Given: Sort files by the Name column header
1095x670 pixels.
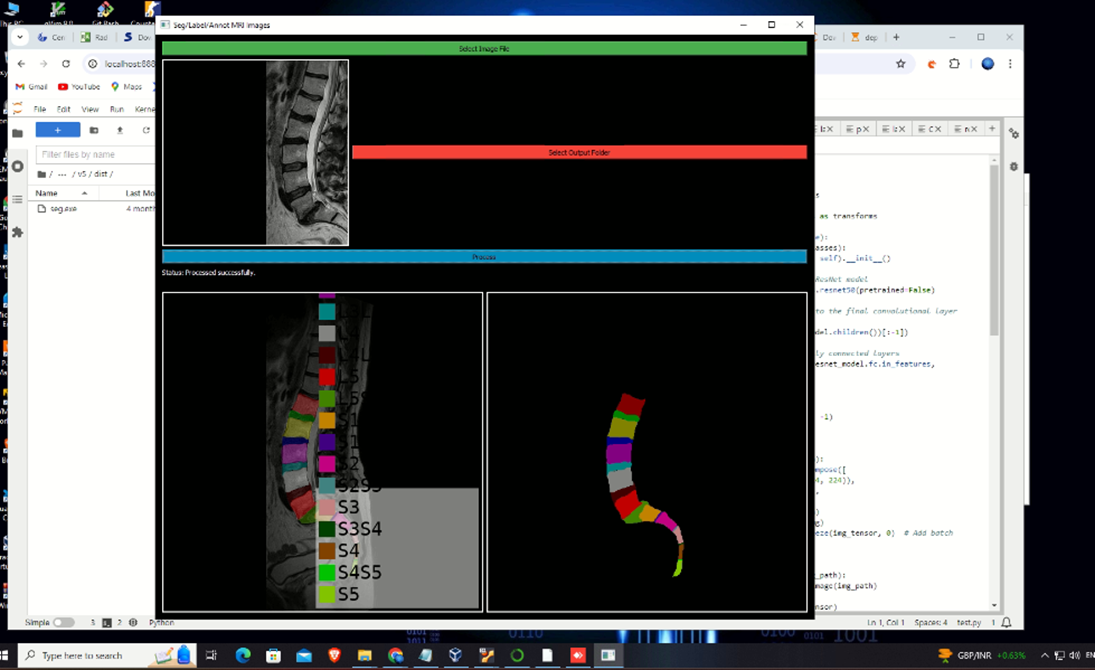Looking at the screenshot, I should click(x=47, y=193).
